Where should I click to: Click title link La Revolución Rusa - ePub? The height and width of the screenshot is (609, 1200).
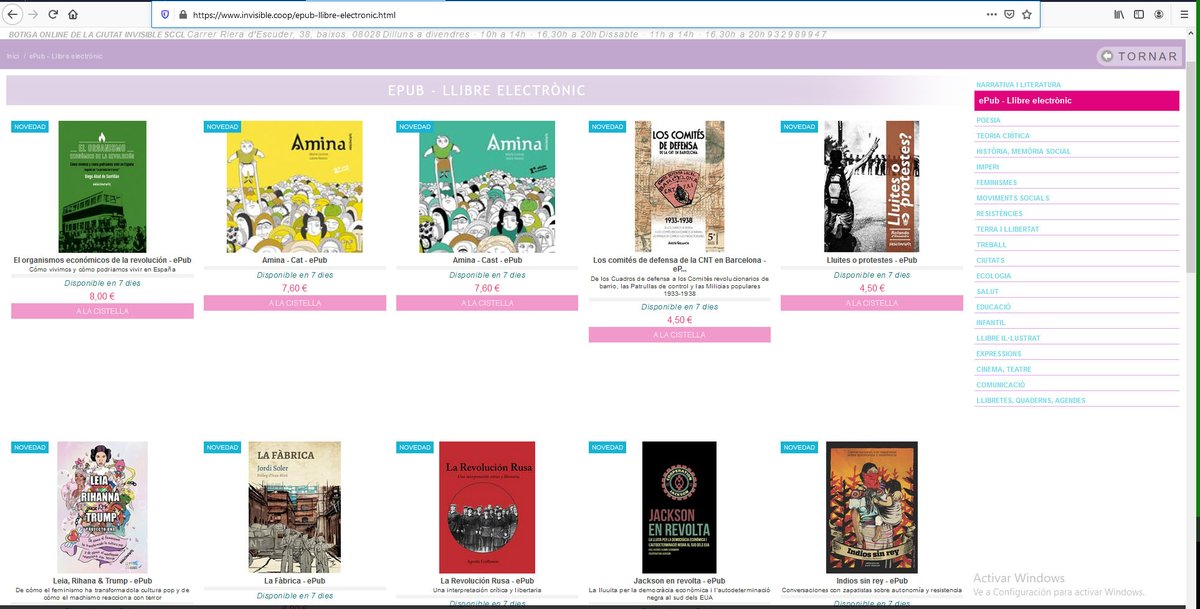tap(487, 580)
